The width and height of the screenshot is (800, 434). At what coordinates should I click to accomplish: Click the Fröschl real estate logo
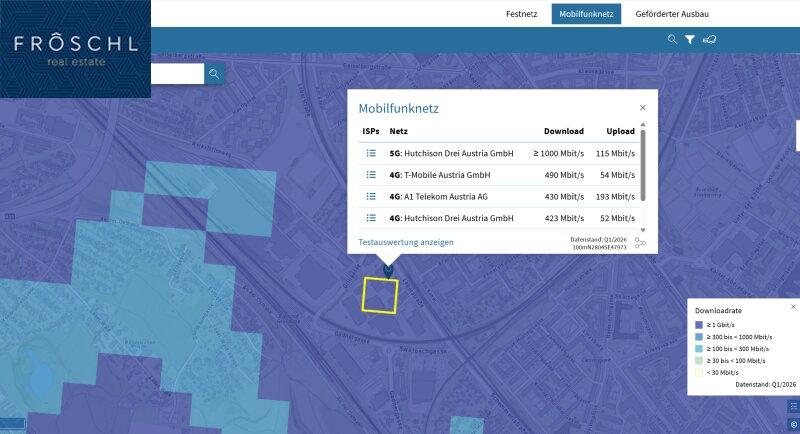pyautogui.click(x=76, y=49)
